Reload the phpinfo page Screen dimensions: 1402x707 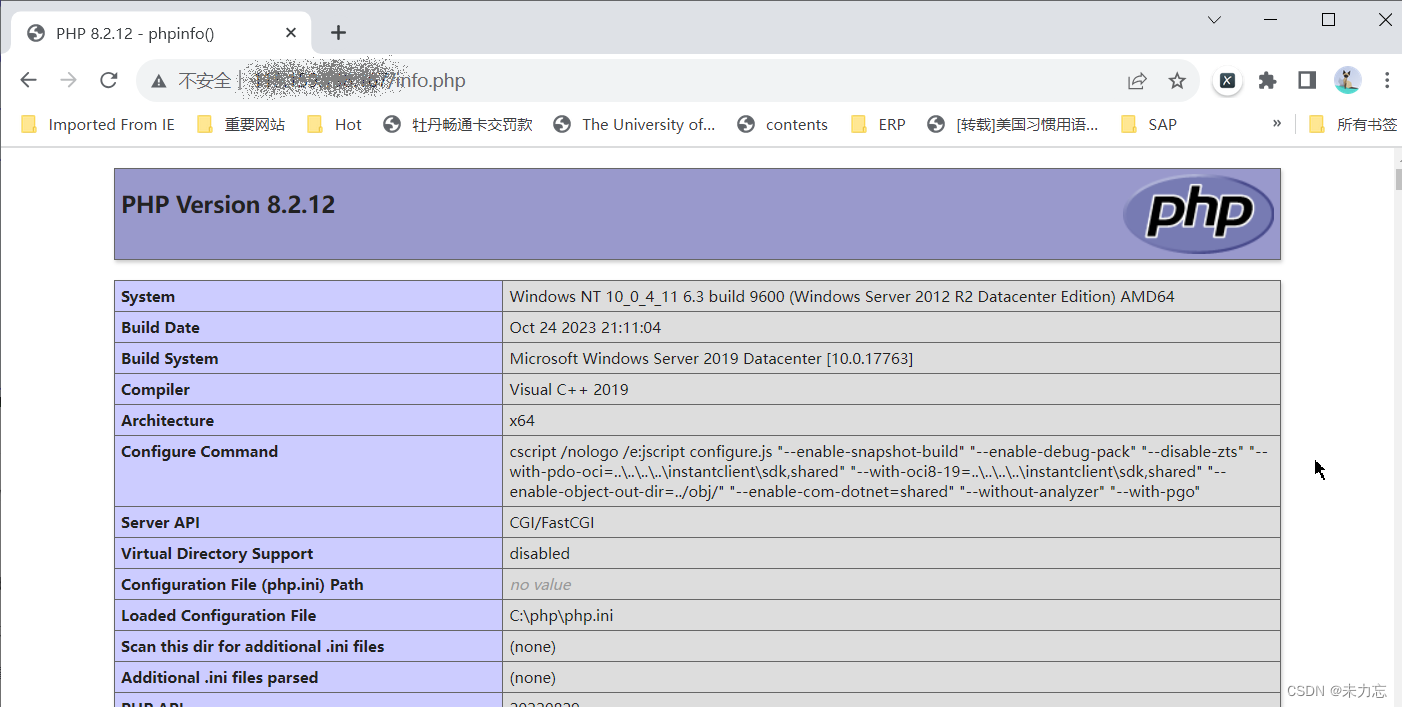[109, 81]
